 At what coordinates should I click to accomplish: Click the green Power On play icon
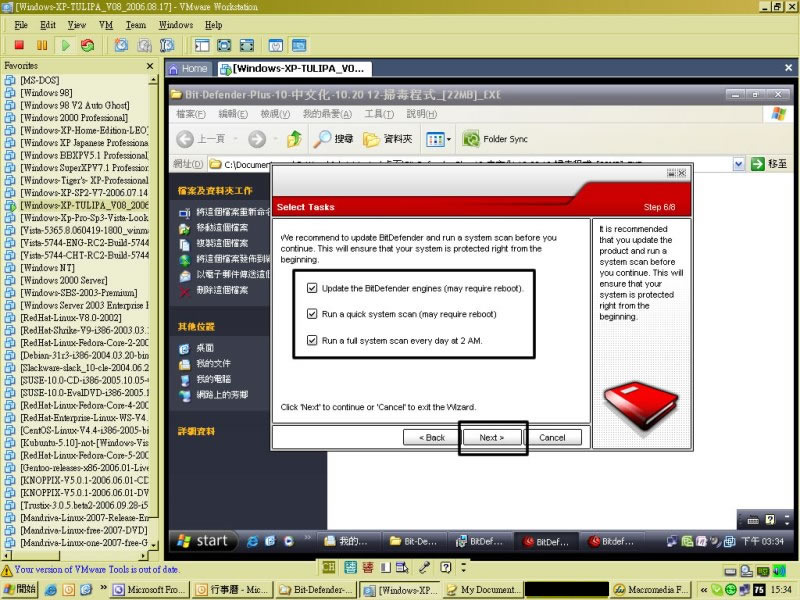(65, 45)
